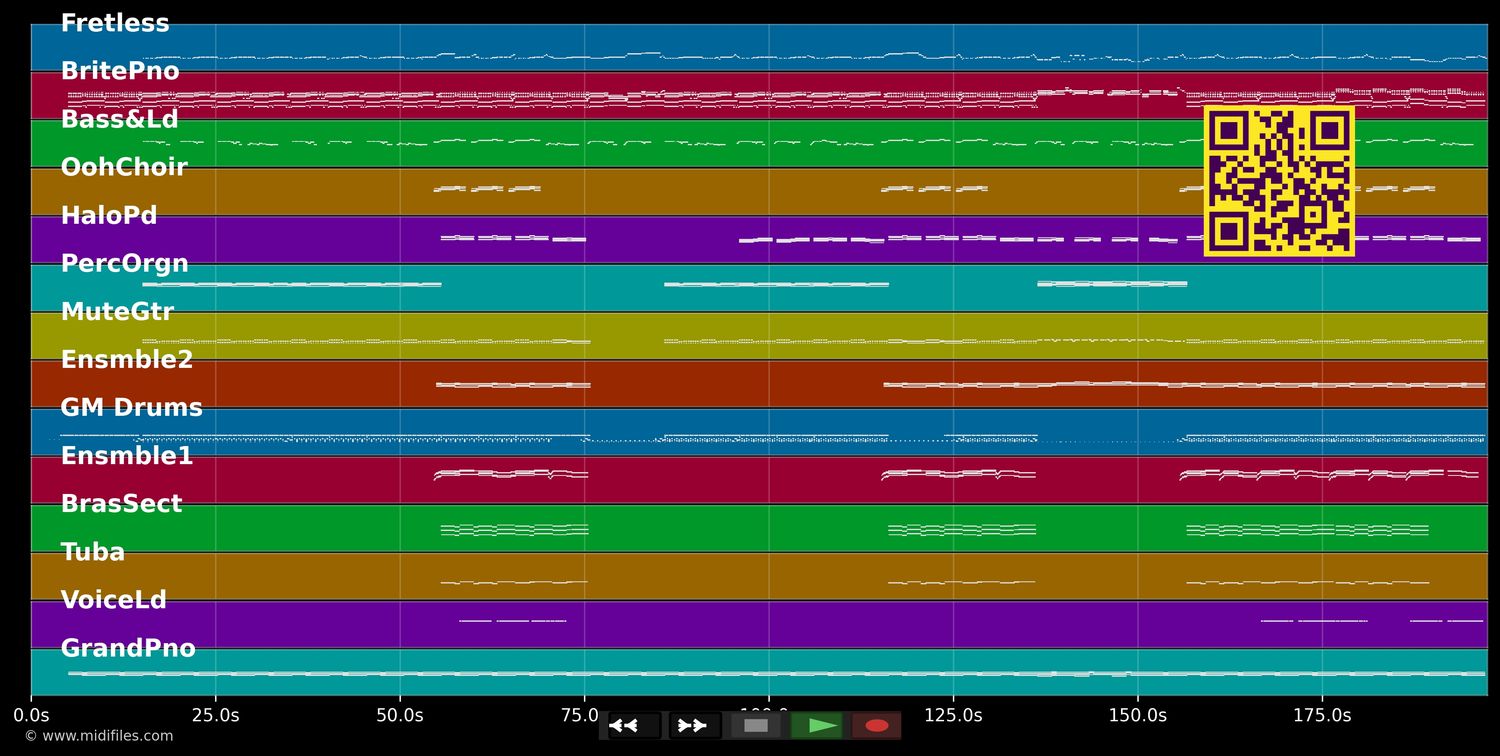The height and width of the screenshot is (756, 1500).
Task: Select the Fretless track label
Action: 115,24
